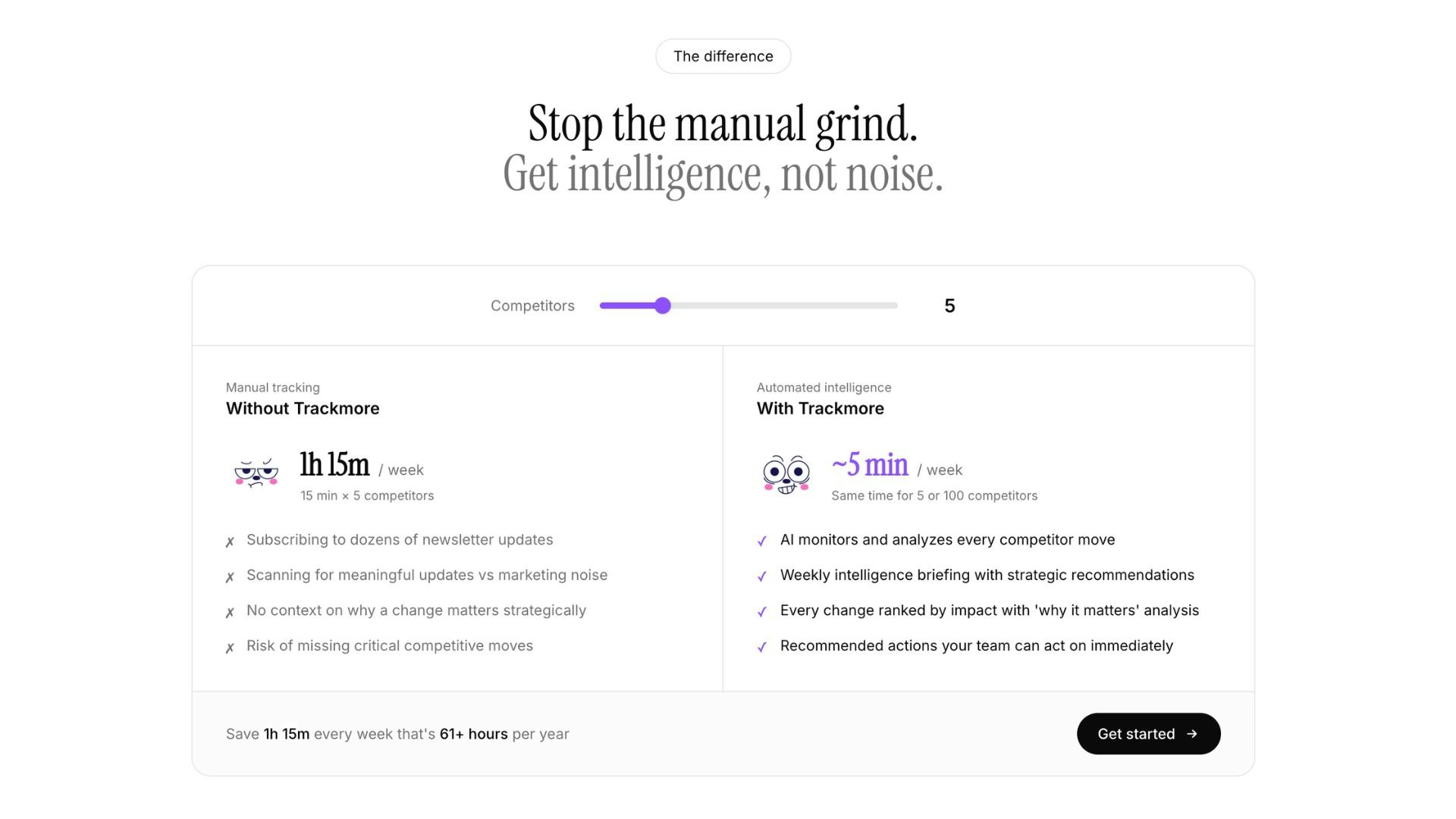Screen dimensions: 1456x819
Task: Click the checkmark beside 'AI monitors' item
Action: click(762, 541)
